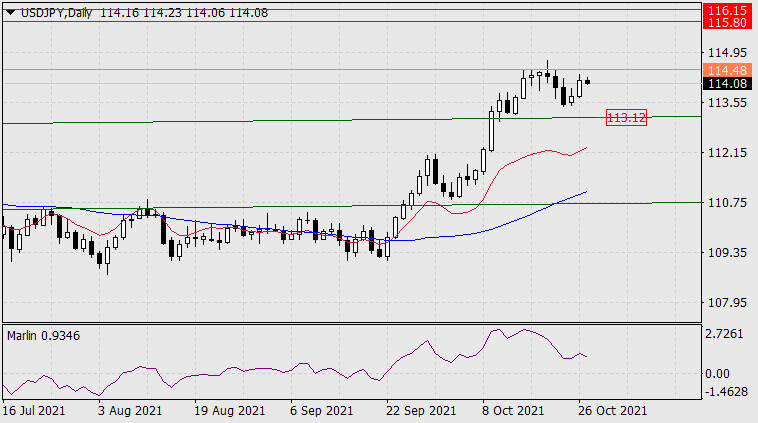This screenshot has height=423, width=758.
Task: Click the 107.95 price axis value
Action: 727,303
